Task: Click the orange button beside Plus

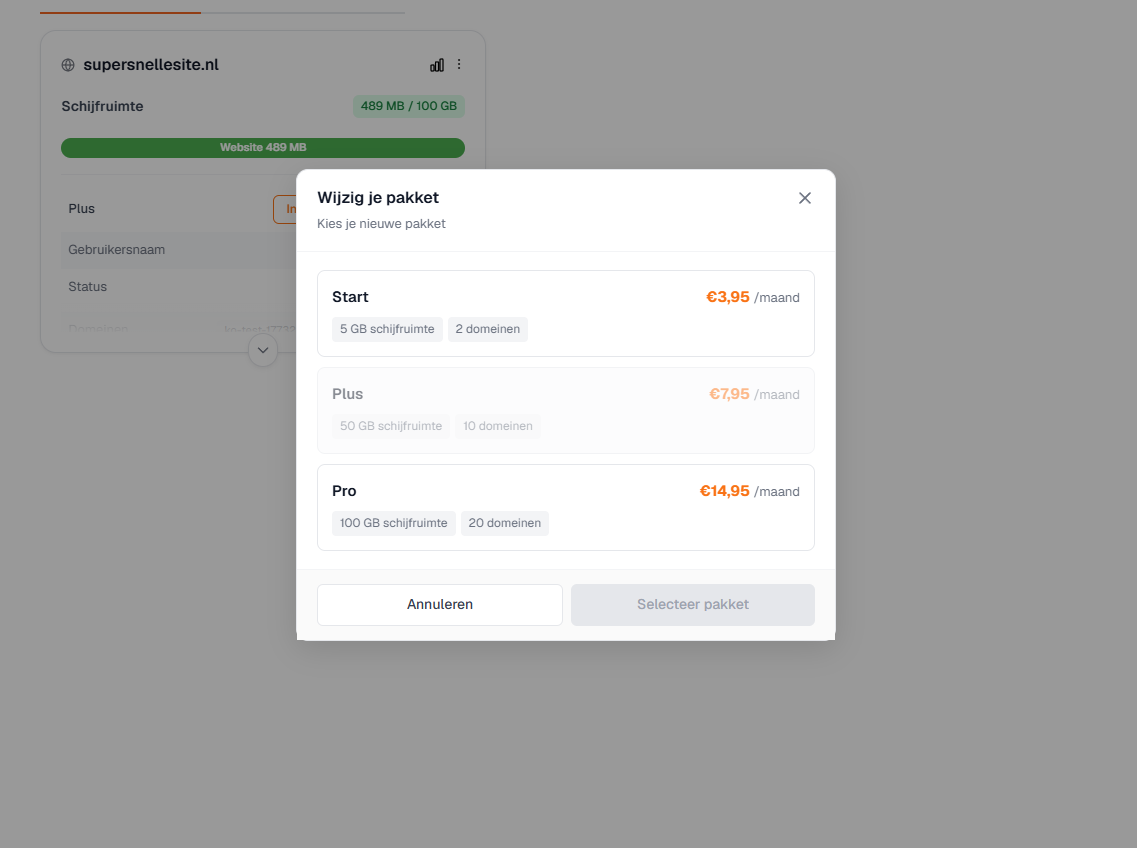Action: [285, 209]
